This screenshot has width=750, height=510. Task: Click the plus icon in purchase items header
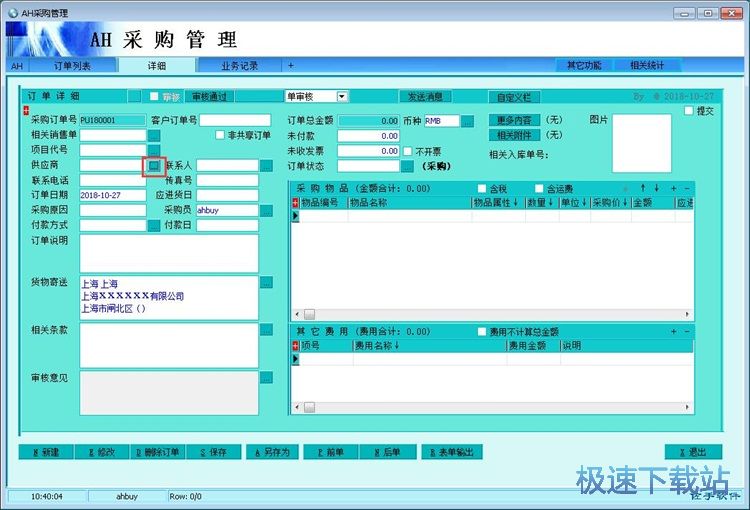coord(673,188)
